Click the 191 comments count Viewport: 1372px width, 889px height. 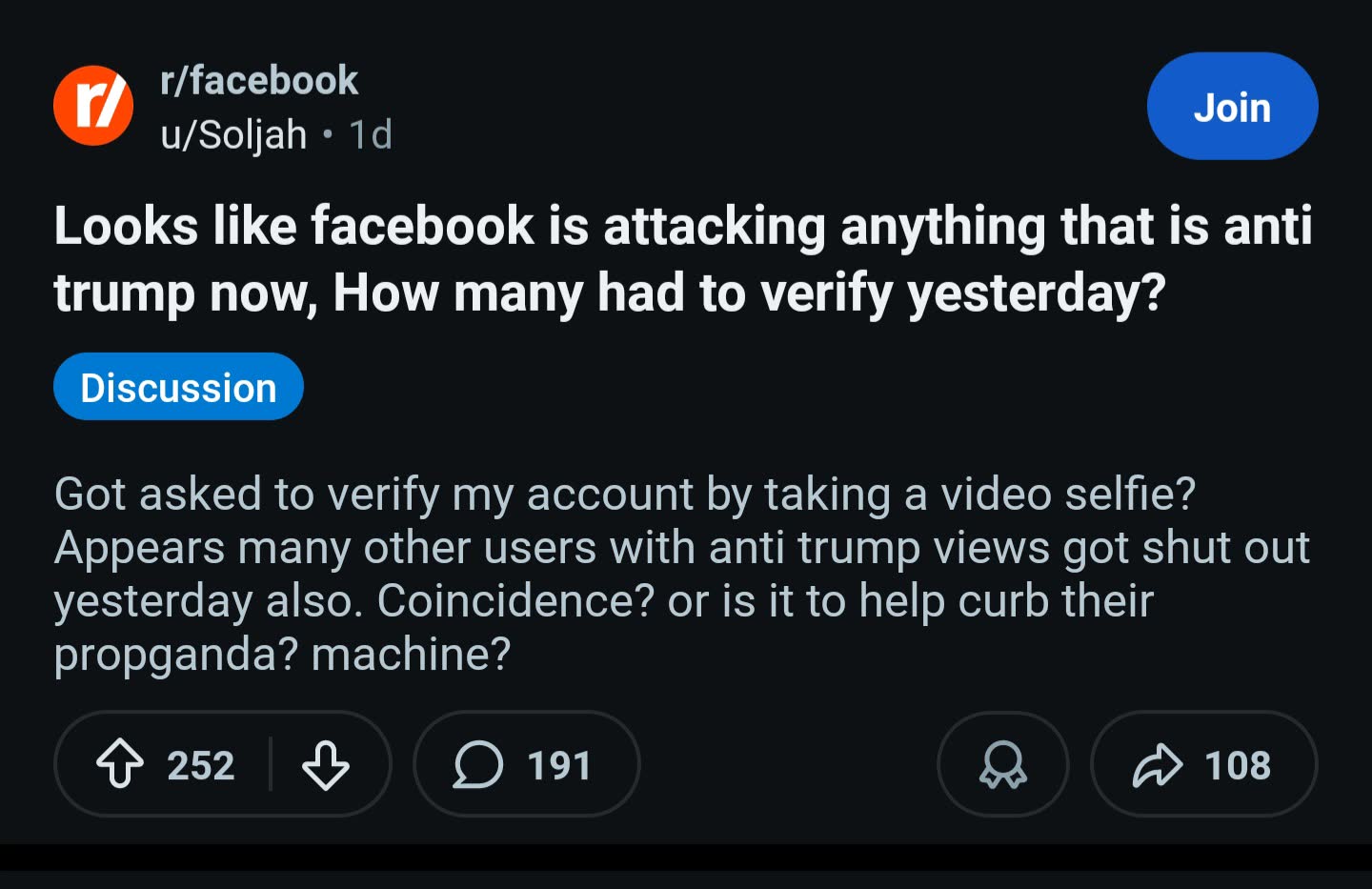pos(559,765)
